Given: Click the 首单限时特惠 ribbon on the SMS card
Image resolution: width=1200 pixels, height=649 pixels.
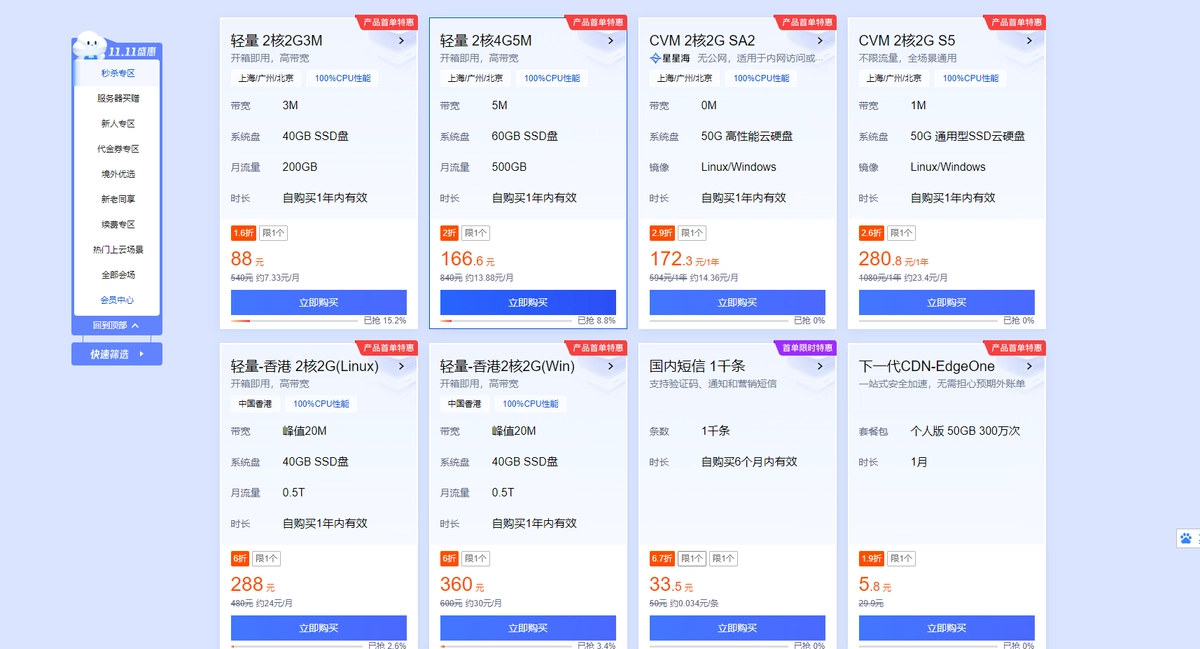Looking at the screenshot, I should (x=805, y=348).
